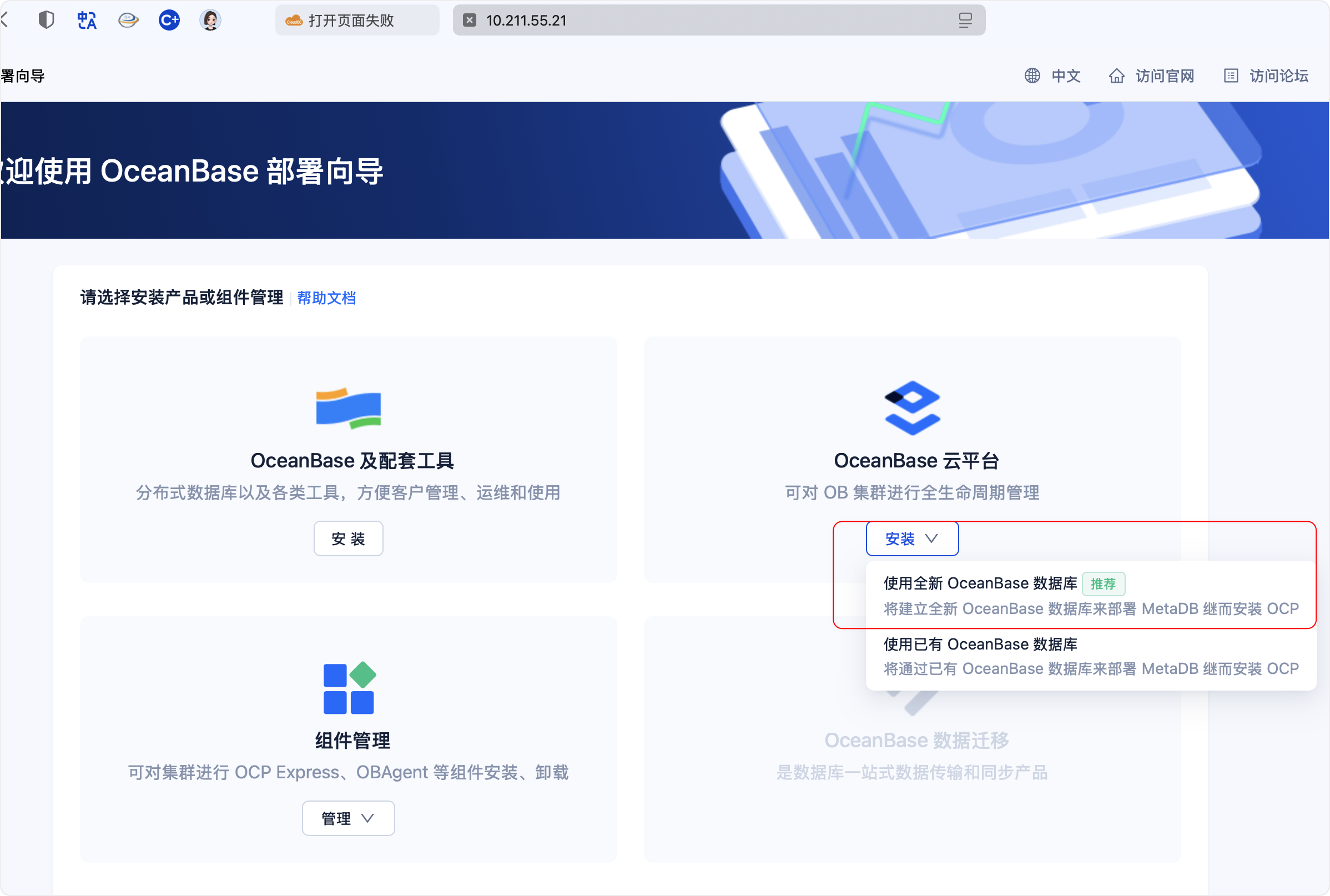Open the translation extension icon
Screen dimensions: 1330x896
pyautogui.click(x=86, y=19)
